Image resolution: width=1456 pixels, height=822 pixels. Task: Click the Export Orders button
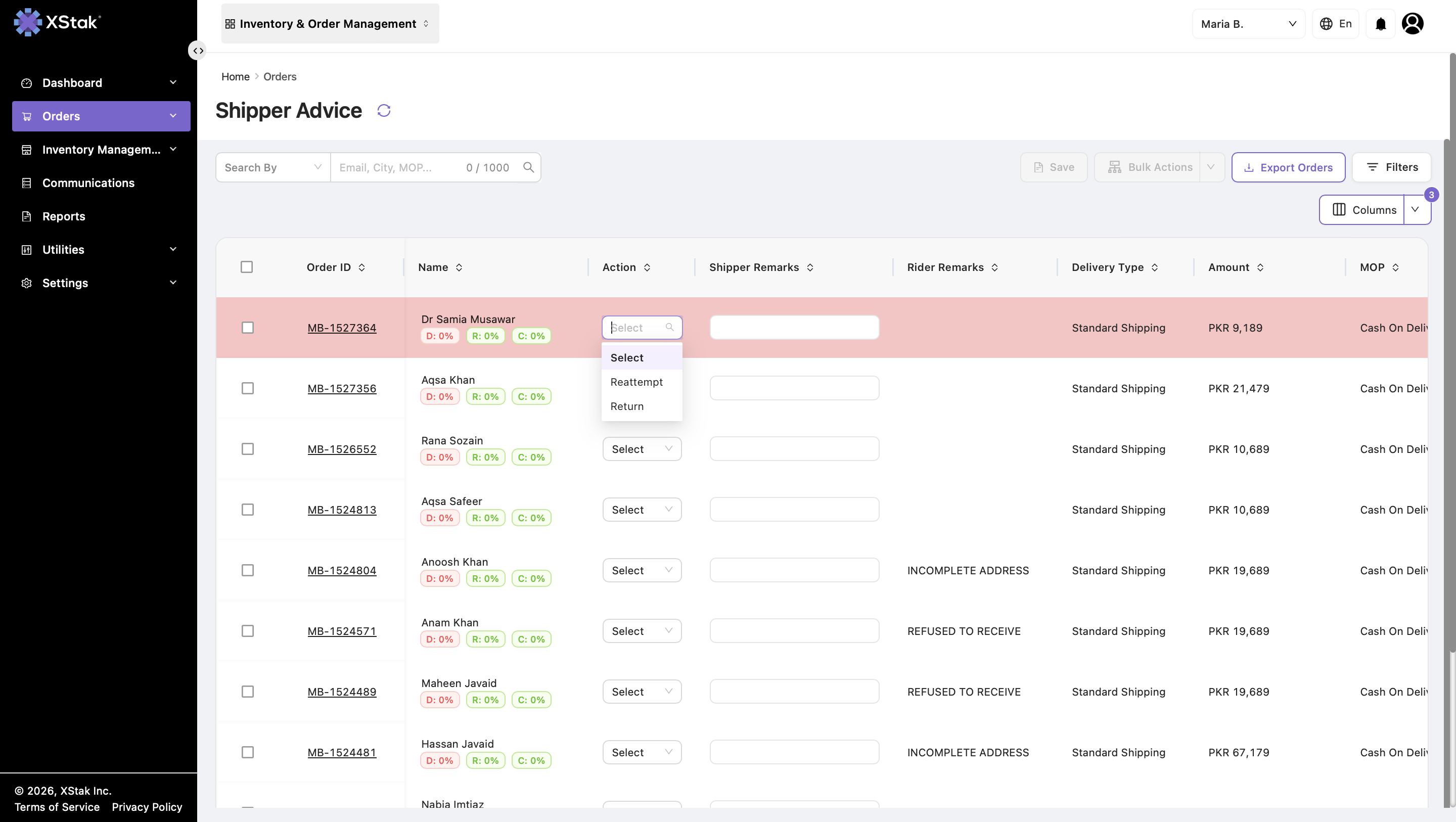tap(1288, 167)
